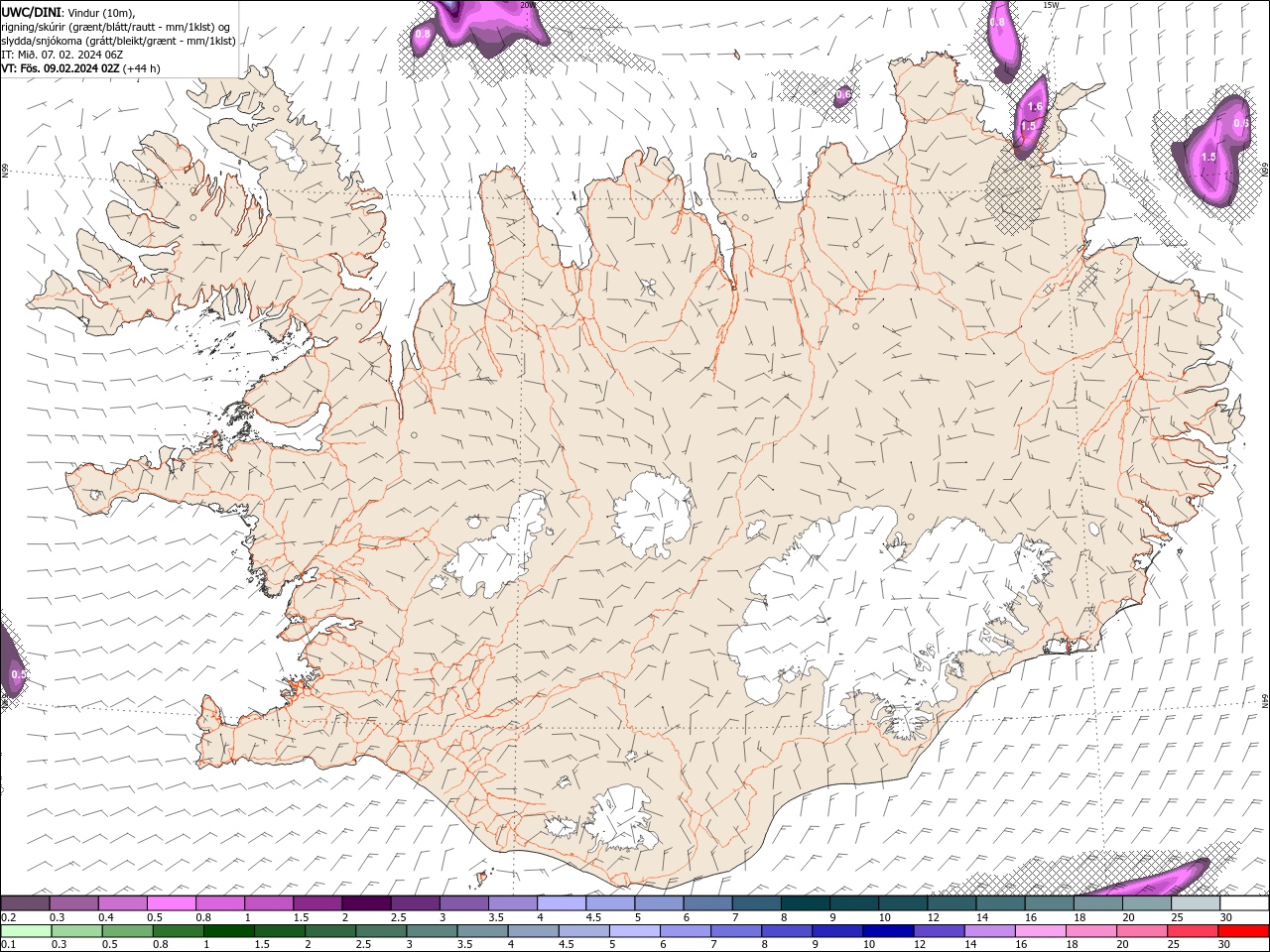
Task: Click the 1.6 snowfall value label
Action: click(x=1035, y=107)
